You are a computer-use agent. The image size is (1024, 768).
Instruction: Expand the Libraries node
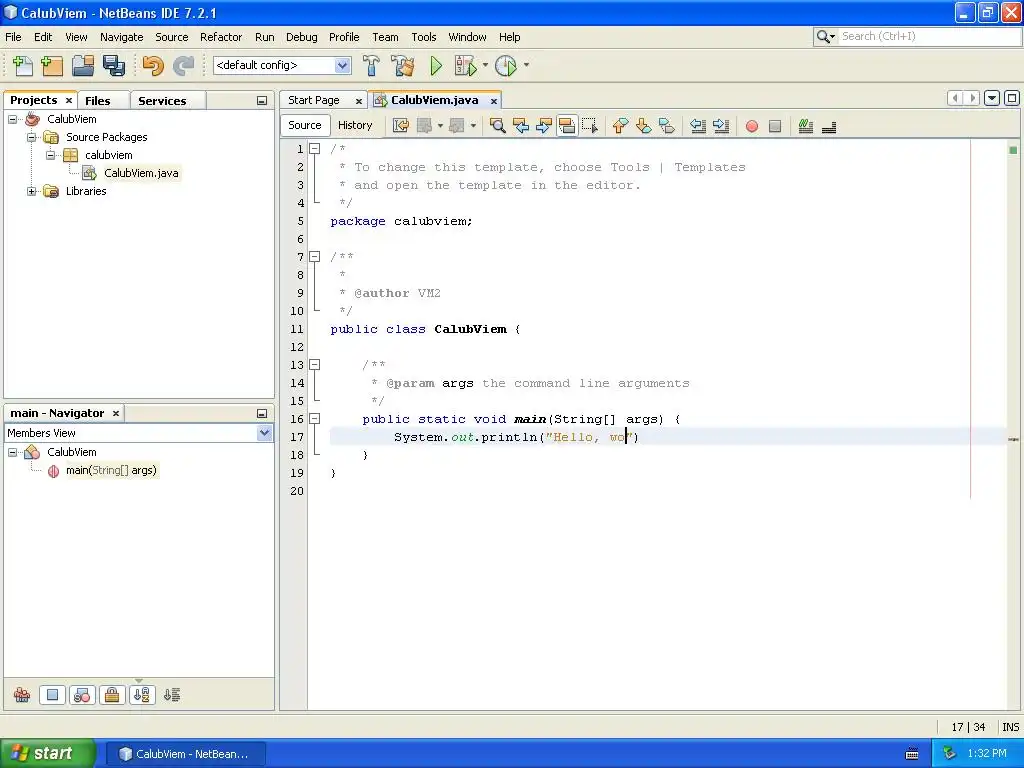(31, 191)
